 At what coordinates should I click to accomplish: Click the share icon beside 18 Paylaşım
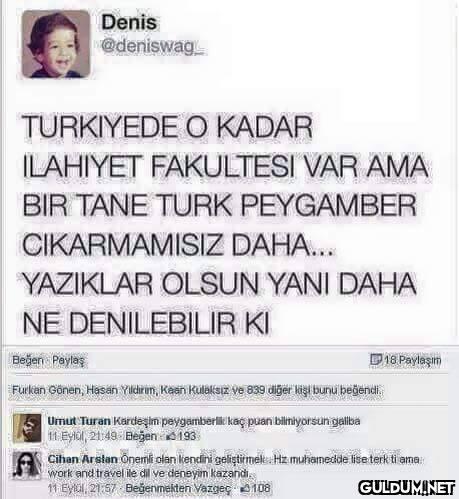click(x=376, y=359)
